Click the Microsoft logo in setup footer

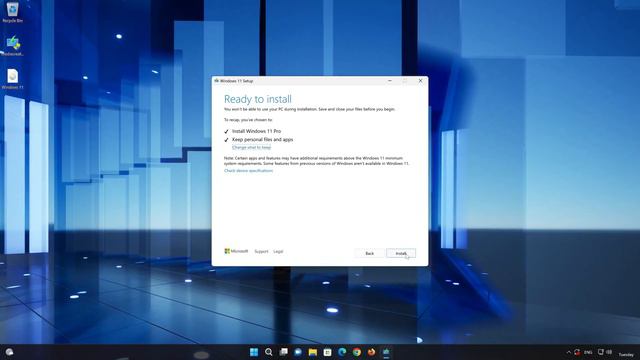(236, 251)
